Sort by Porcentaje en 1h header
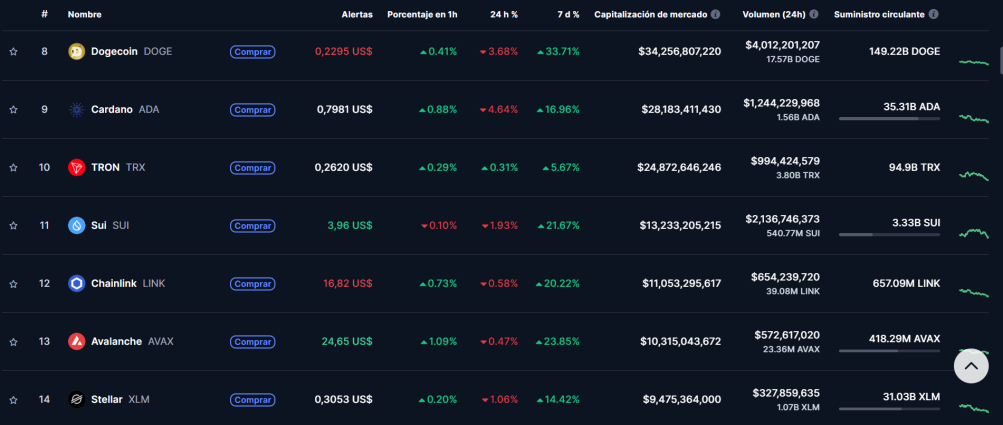 (x=422, y=14)
